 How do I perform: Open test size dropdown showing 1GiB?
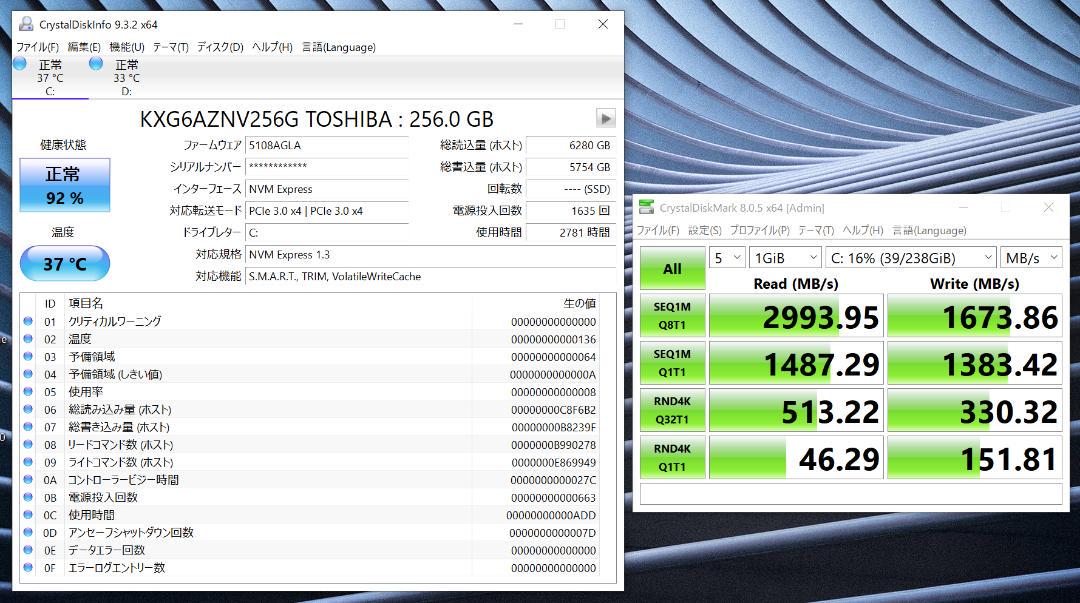785,258
